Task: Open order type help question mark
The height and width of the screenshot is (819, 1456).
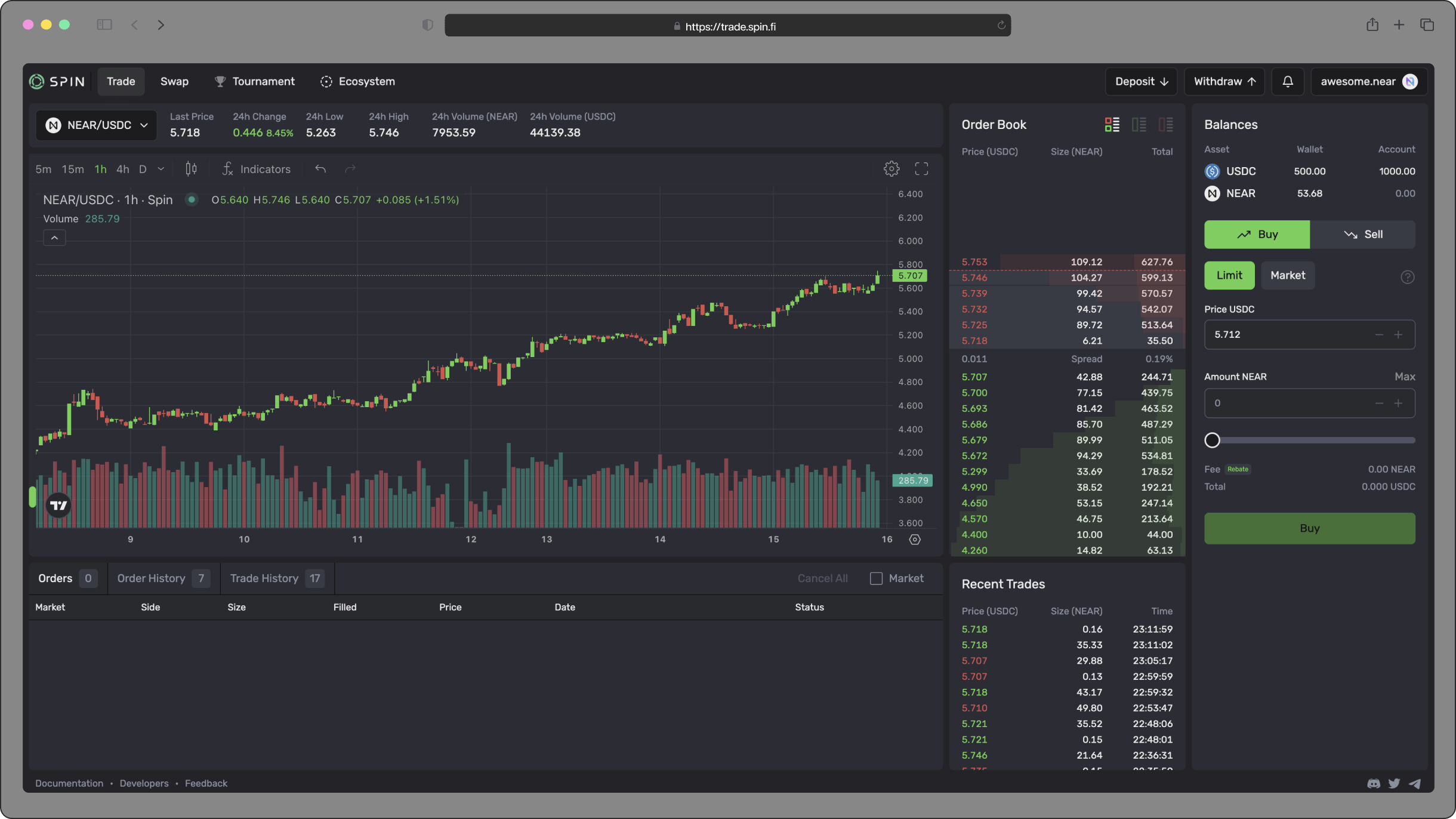Action: pyautogui.click(x=1407, y=277)
